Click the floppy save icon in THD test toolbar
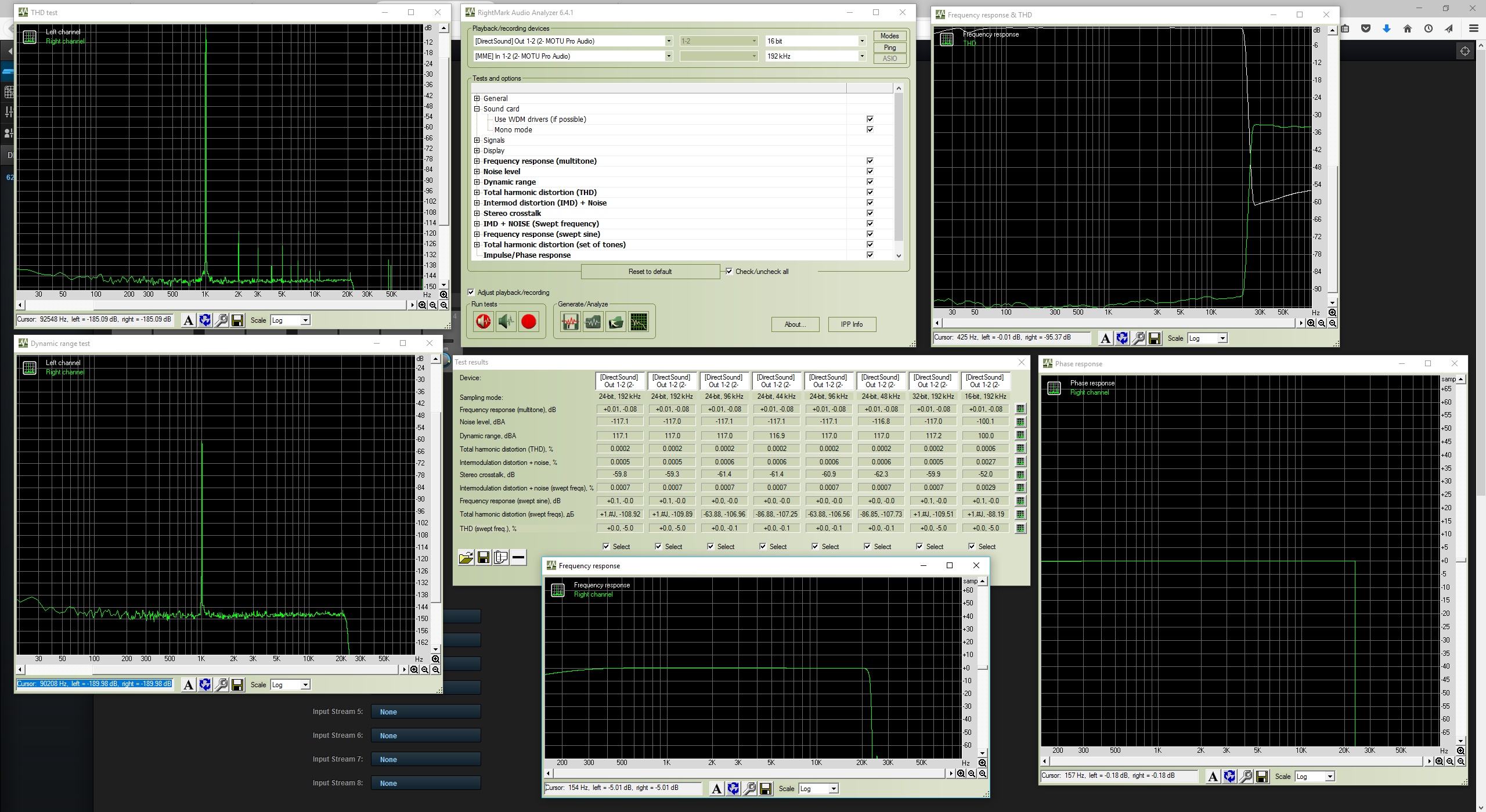1486x812 pixels. click(237, 320)
